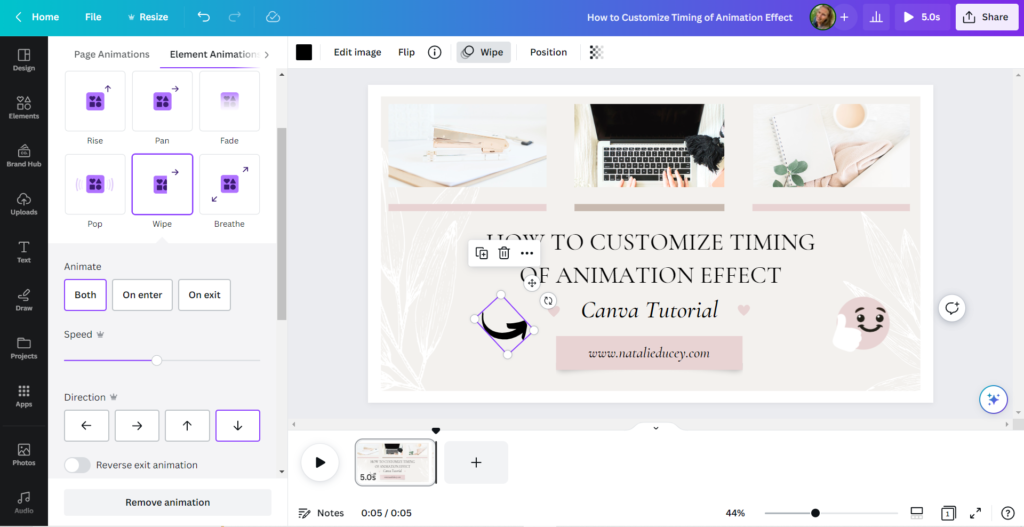This screenshot has height=527, width=1024.
Task: Open the File menu
Action: (x=93, y=17)
